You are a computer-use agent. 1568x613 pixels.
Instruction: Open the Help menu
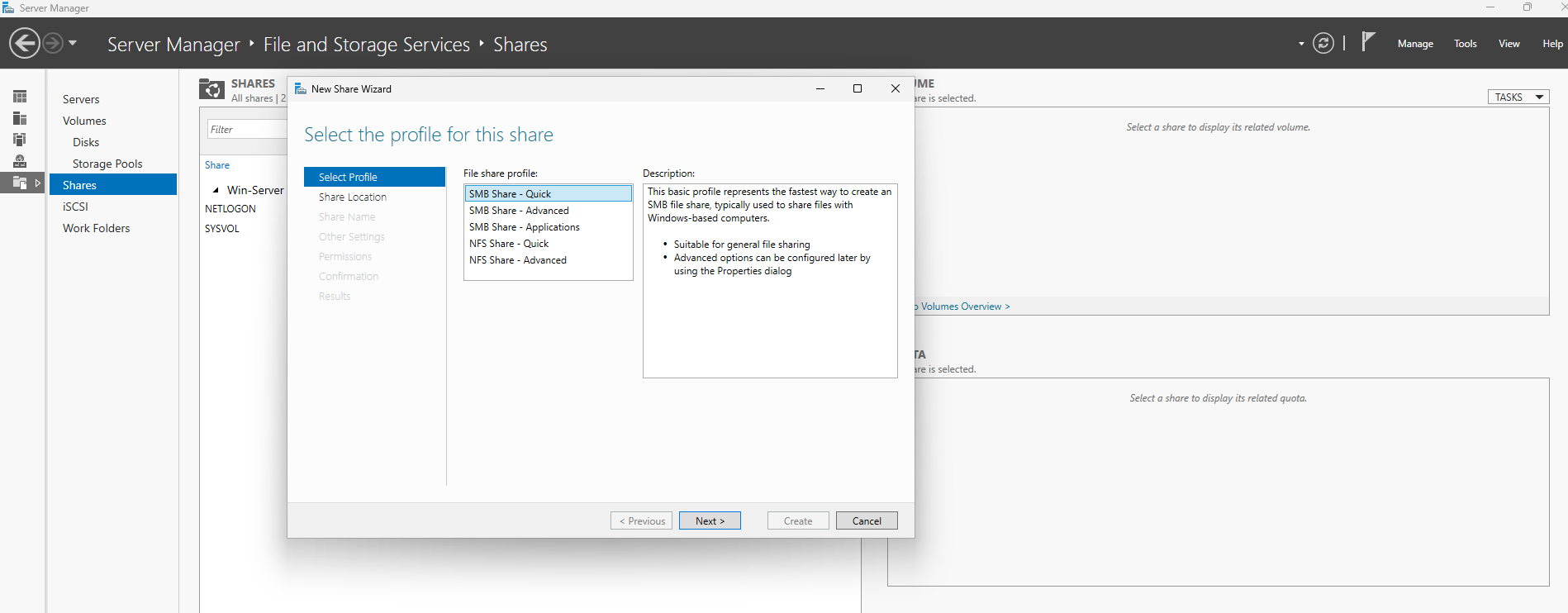tap(1552, 44)
